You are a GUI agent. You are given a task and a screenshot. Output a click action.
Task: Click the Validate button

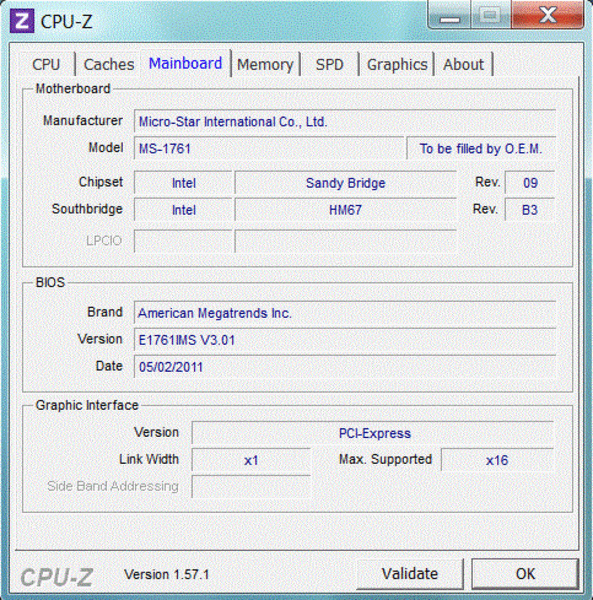coord(410,574)
